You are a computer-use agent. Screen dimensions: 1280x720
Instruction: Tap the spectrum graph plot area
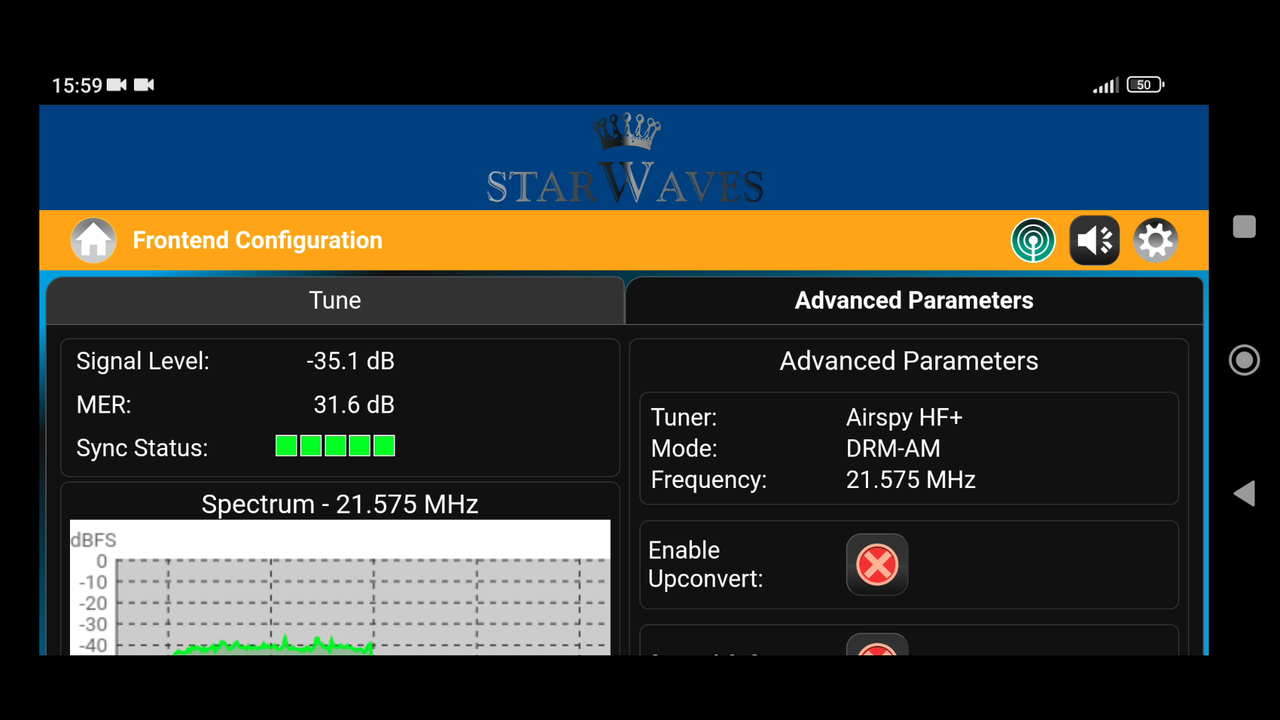340,588
